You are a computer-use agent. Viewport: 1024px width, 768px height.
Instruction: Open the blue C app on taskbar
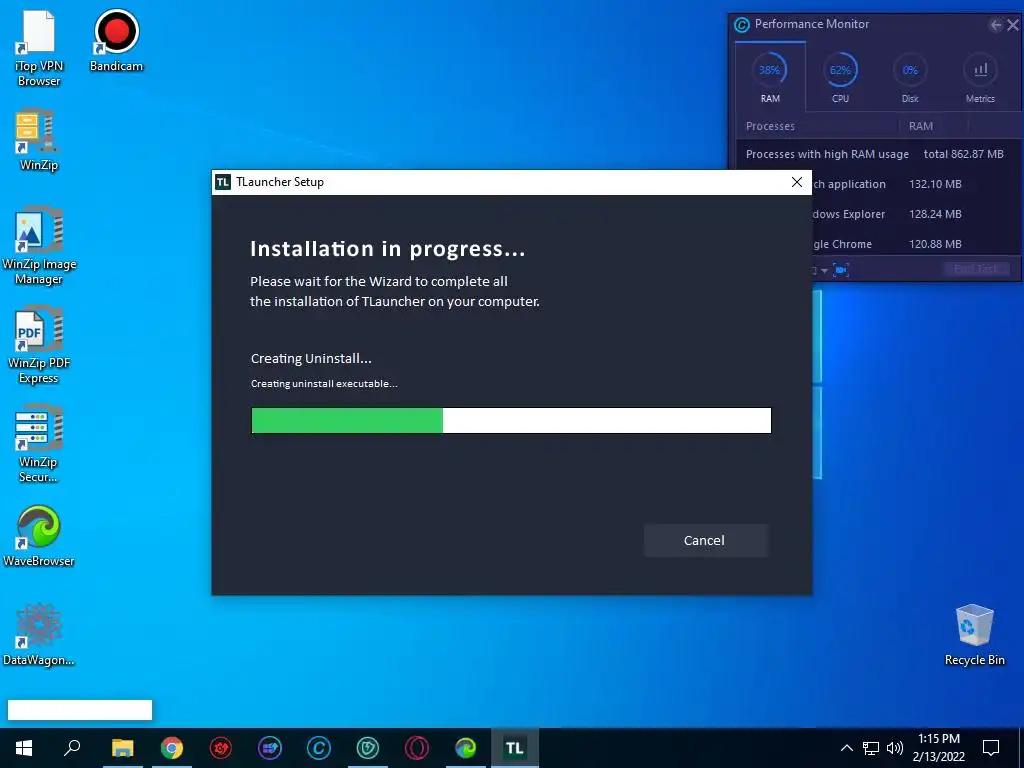pyautogui.click(x=319, y=748)
